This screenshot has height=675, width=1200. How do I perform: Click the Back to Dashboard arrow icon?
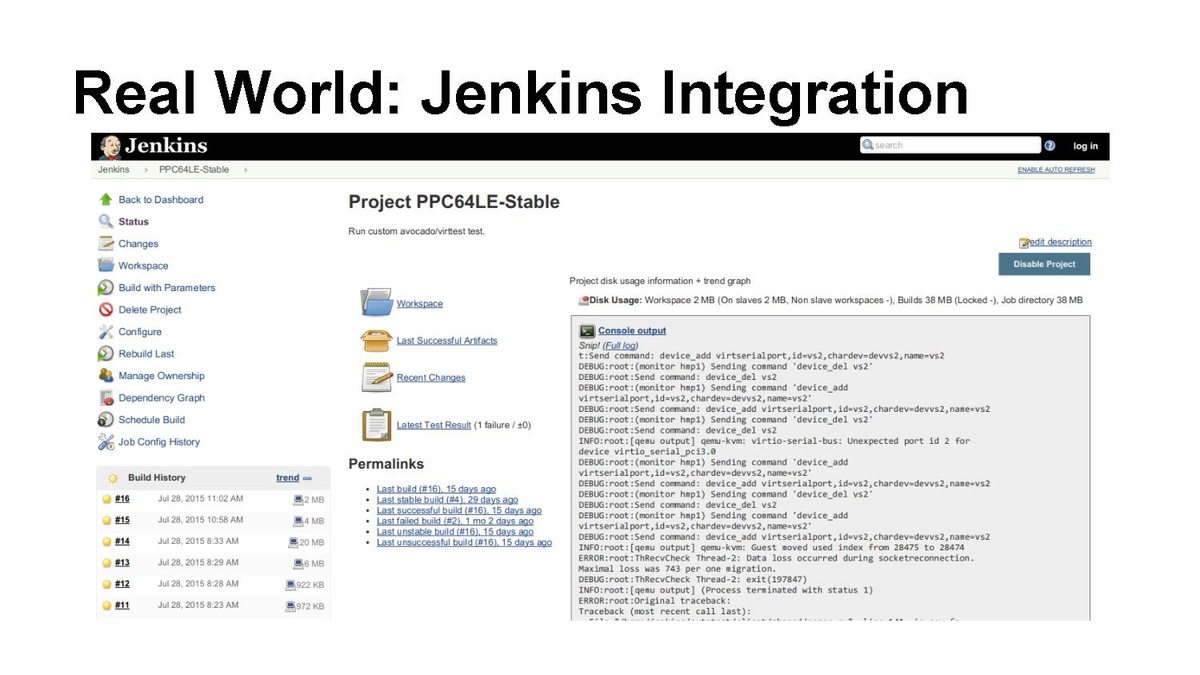pos(106,200)
